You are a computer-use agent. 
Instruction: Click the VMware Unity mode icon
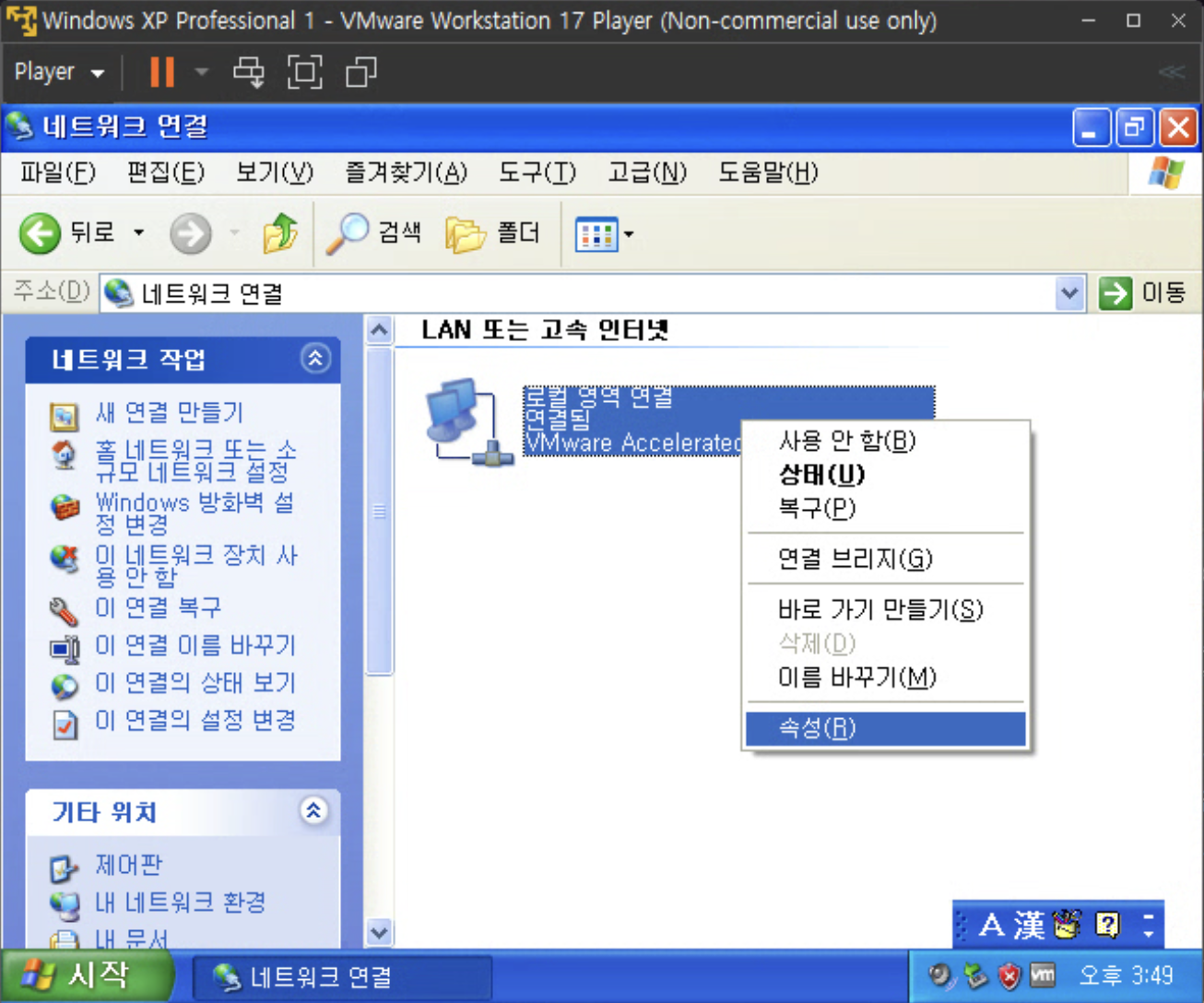tap(360, 72)
